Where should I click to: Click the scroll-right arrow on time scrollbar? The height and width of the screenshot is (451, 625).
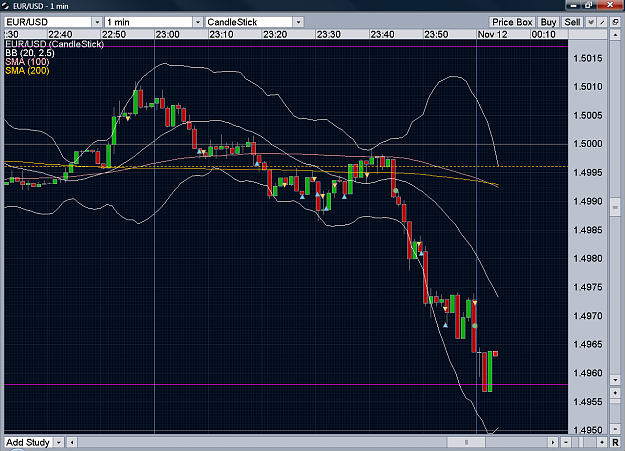(553, 442)
